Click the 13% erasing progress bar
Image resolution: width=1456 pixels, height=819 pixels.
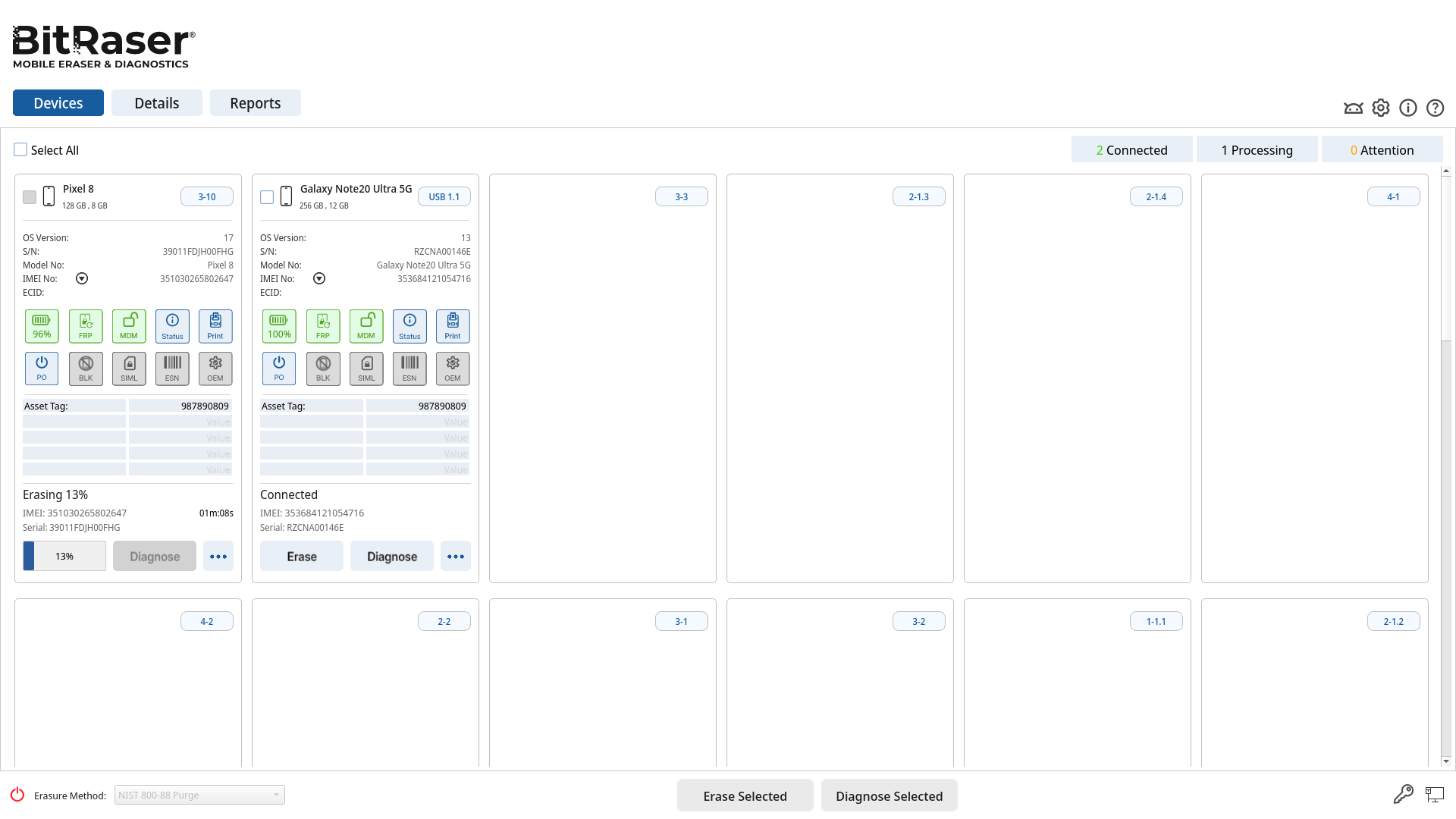[x=64, y=556]
